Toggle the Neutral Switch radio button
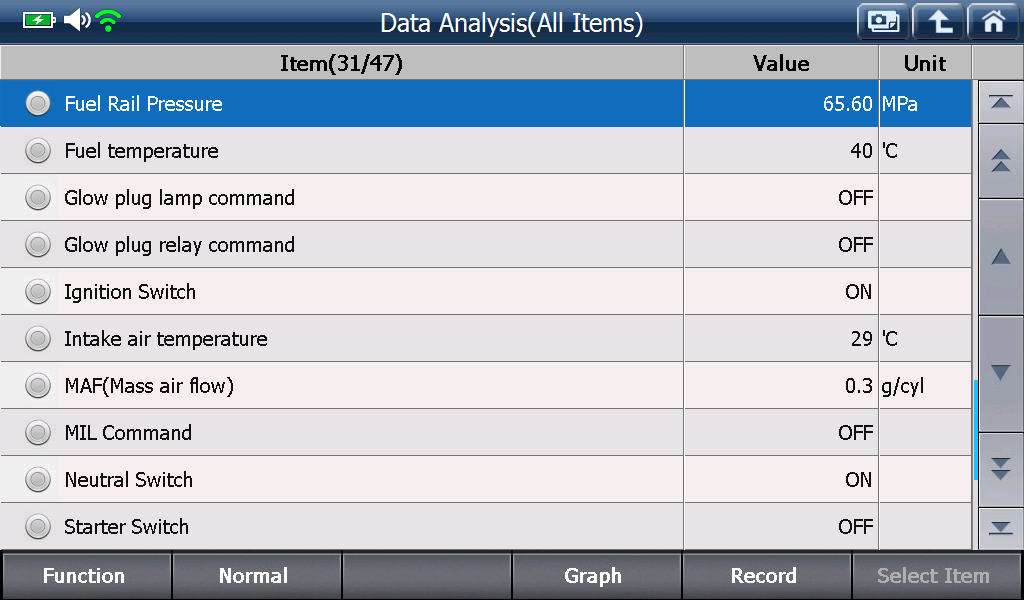The image size is (1024, 600). coord(38,480)
